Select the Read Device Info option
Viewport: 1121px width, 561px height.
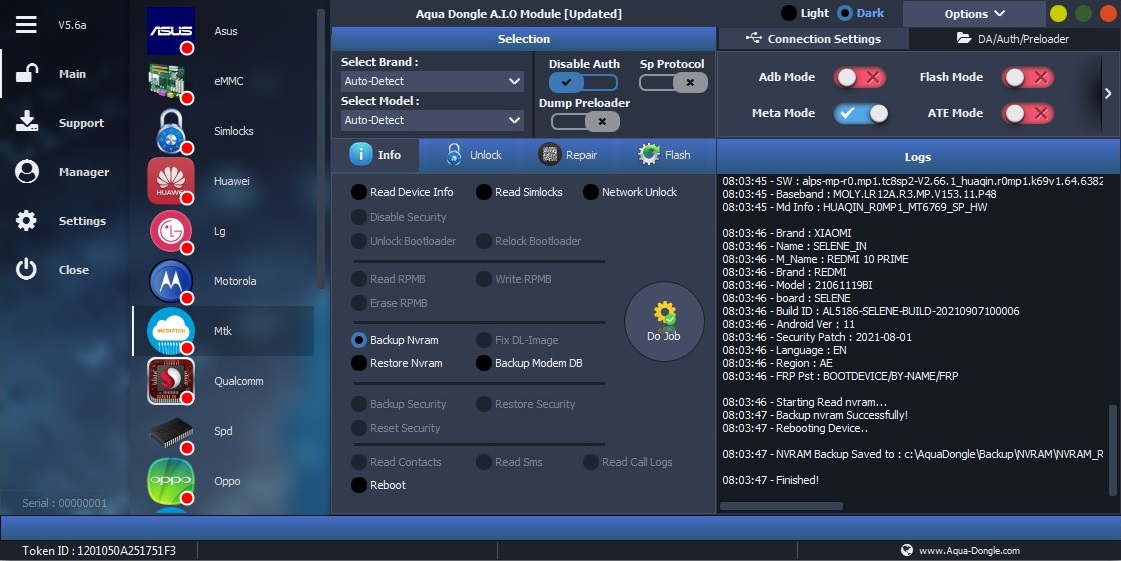pyautogui.click(x=403, y=192)
